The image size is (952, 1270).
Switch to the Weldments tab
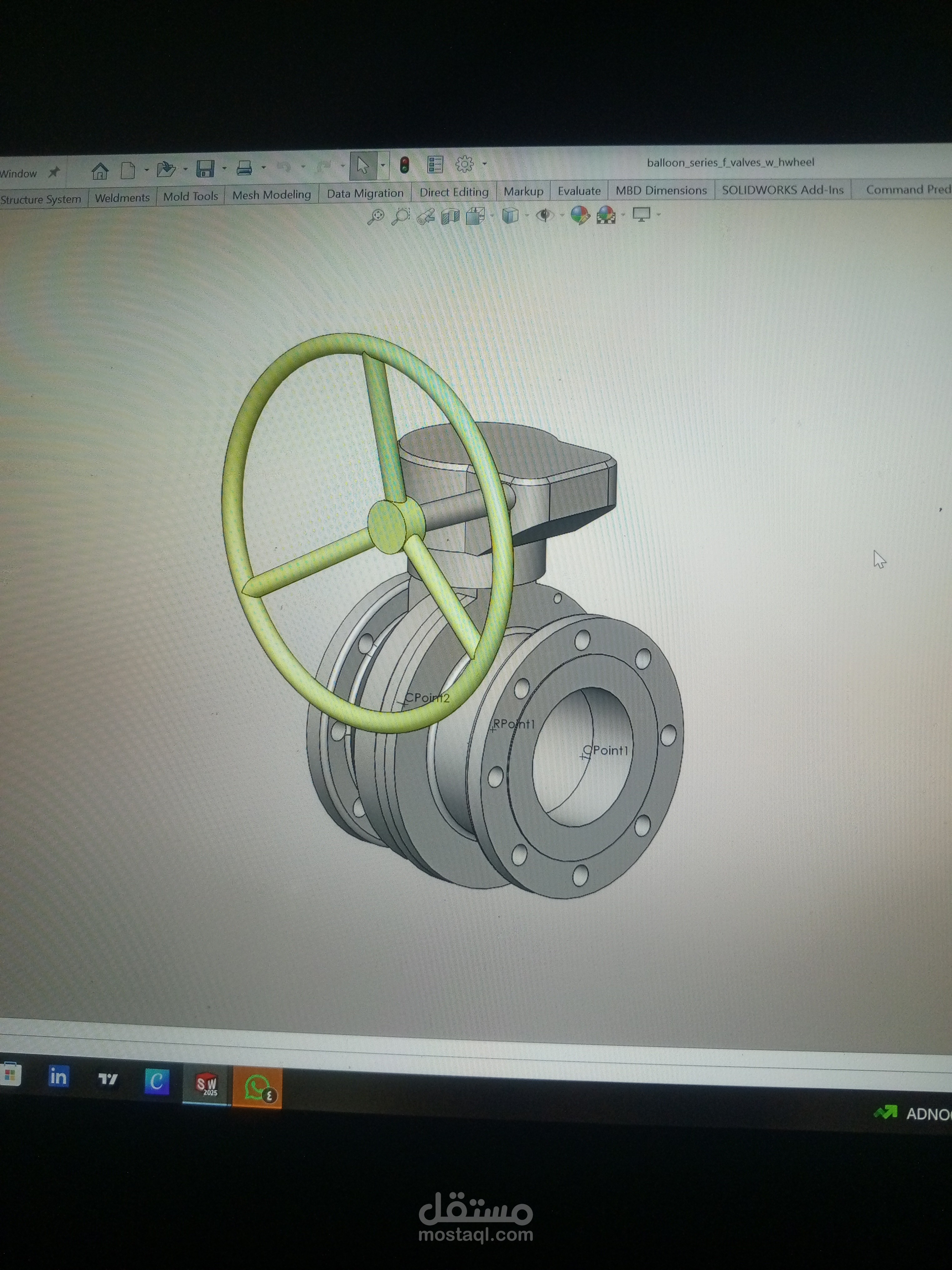click(122, 197)
